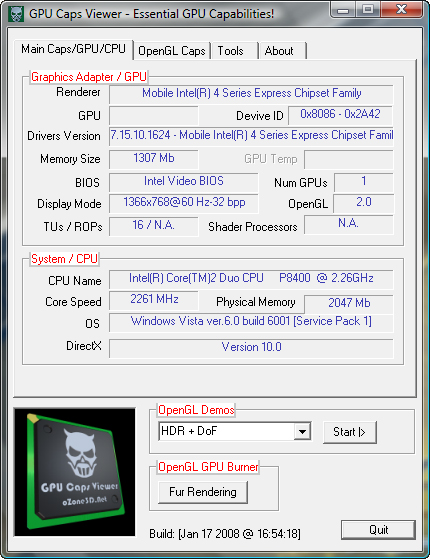
Task: Open the About tab
Action: (x=282, y=51)
